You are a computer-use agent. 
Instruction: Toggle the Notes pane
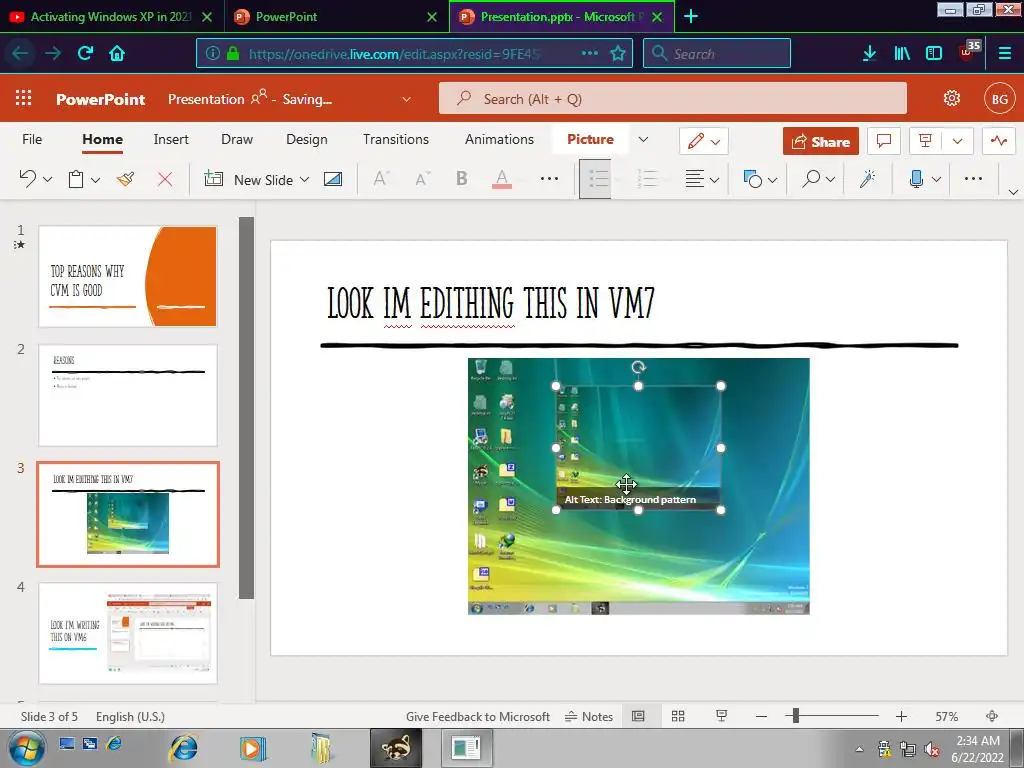(589, 716)
